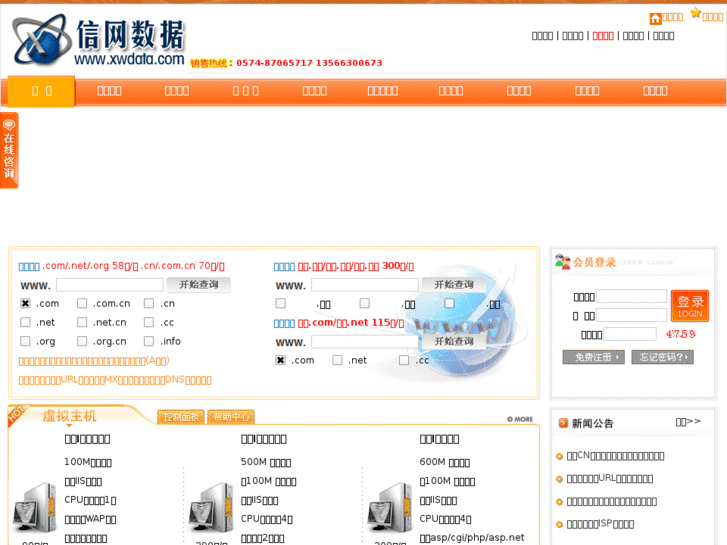Click the WAP feature line of first plan

90,519
